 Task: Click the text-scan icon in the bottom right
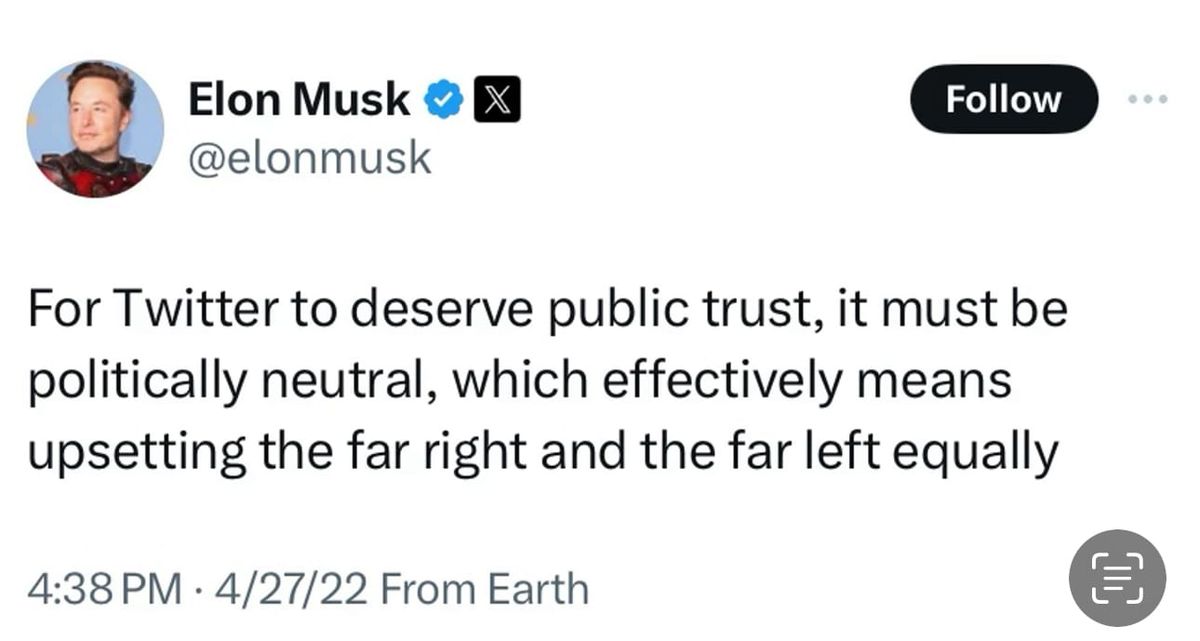[1119, 577]
